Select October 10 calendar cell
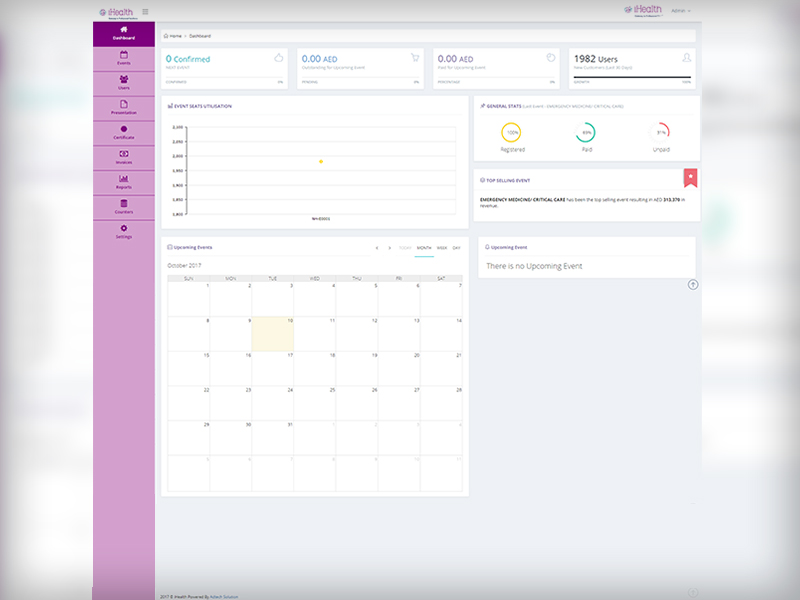This screenshot has width=800, height=600. (272, 335)
